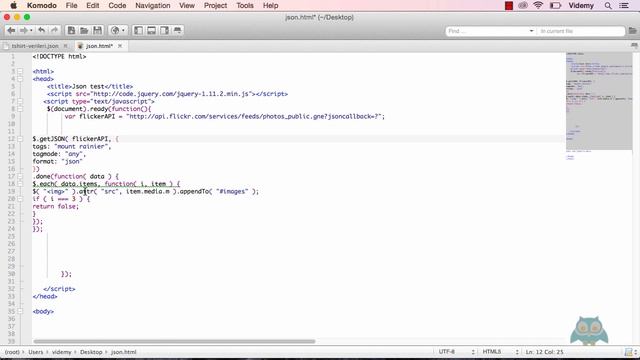The image size is (640, 360).
Task: Undo the last edit with toolbar Undo
Action: 41,31
